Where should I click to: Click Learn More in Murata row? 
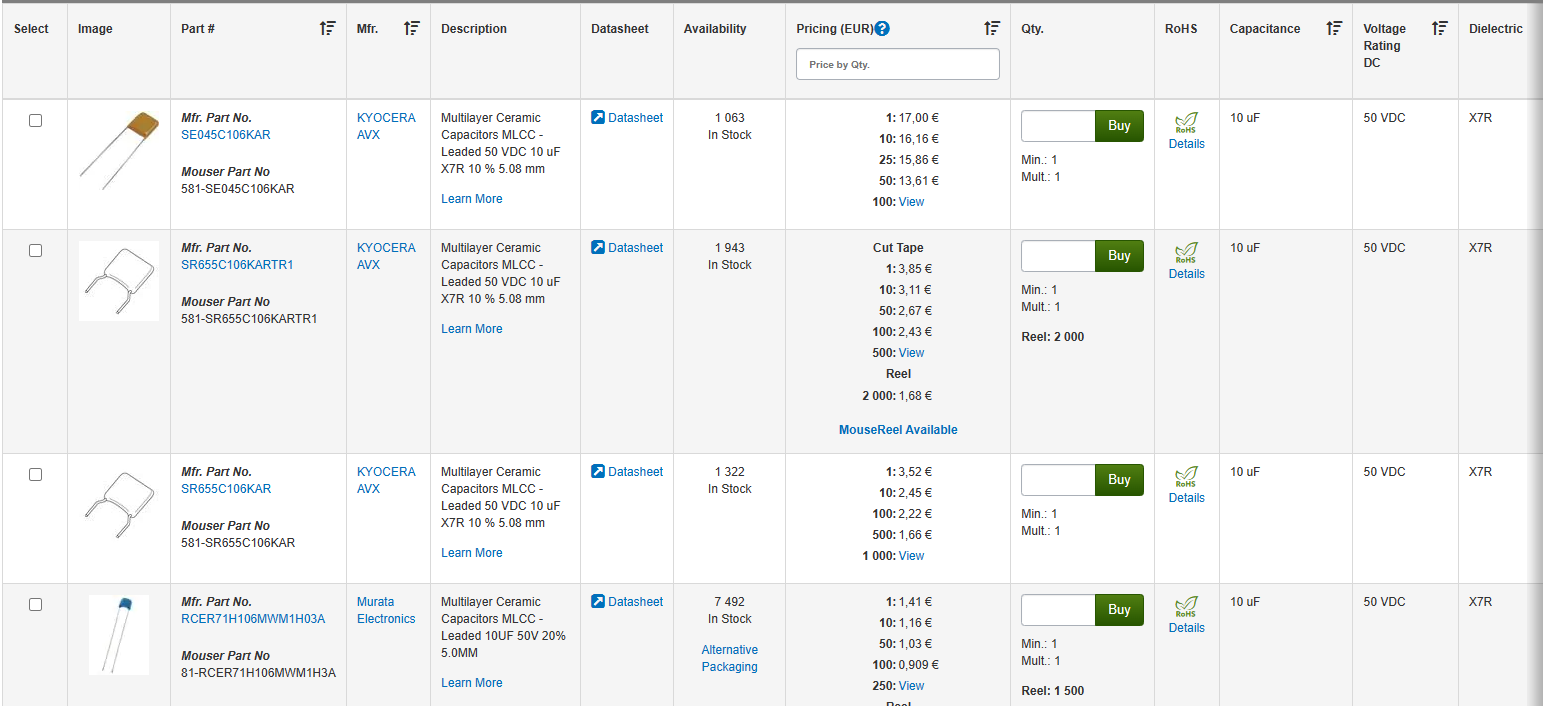click(472, 683)
